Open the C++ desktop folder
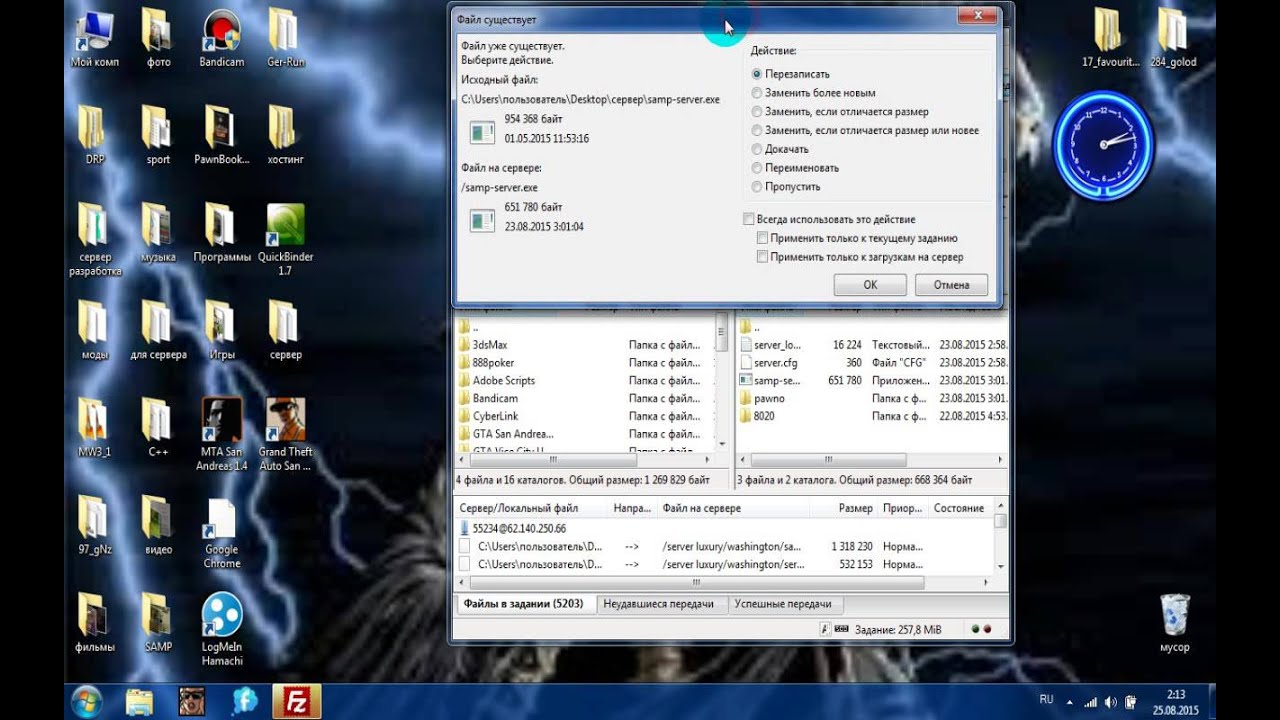 158,428
